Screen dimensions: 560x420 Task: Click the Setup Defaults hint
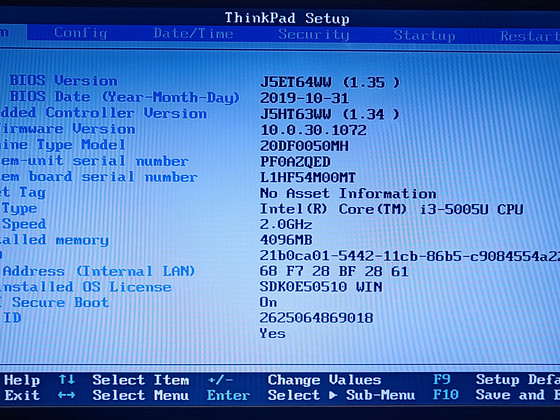coord(518,380)
